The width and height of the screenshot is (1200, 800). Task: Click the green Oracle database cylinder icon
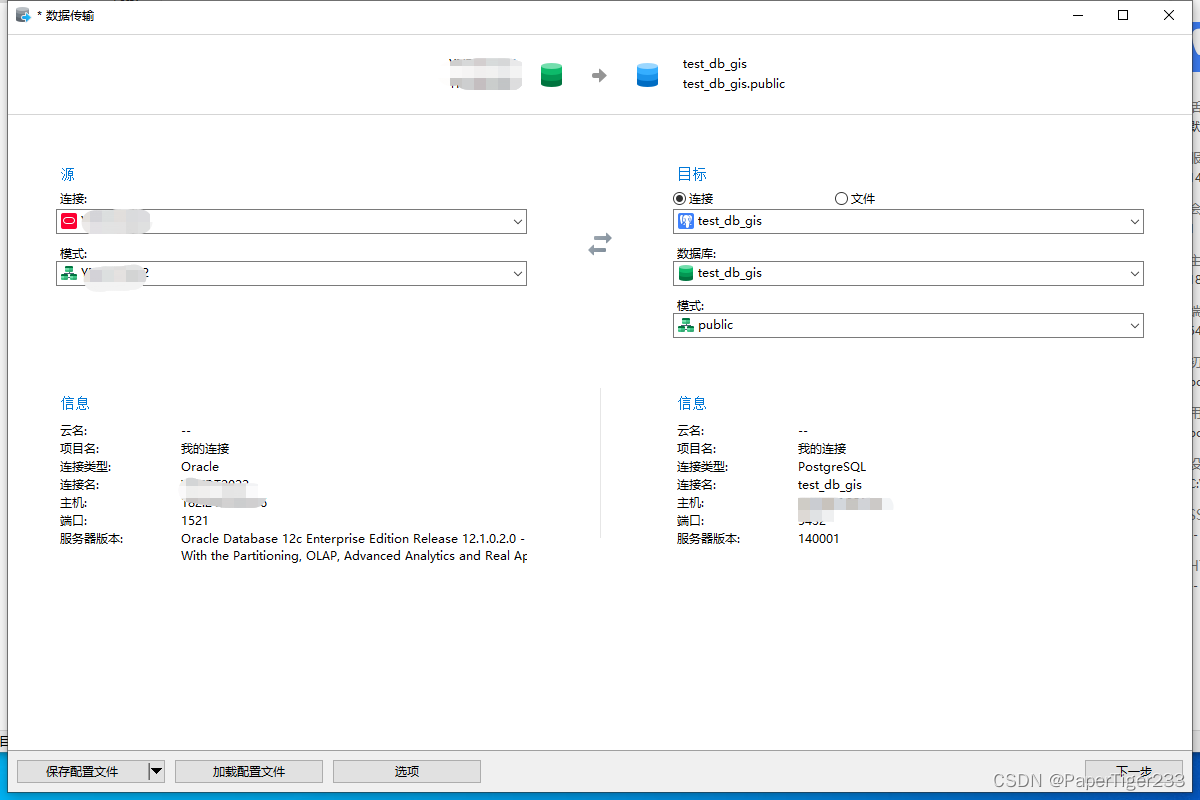point(551,74)
